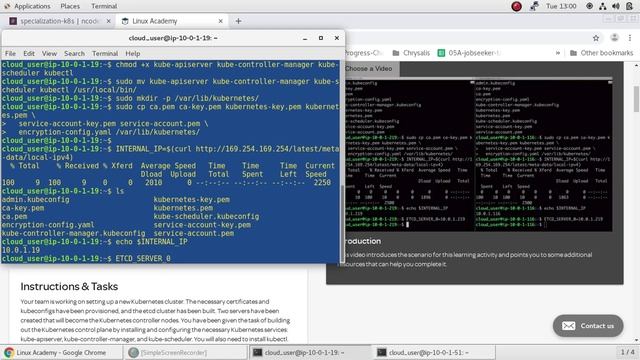This screenshot has width=640, height=360.
Task: Click the file name encryption-config.yaml in terminal listing
Action: [x=48, y=225]
